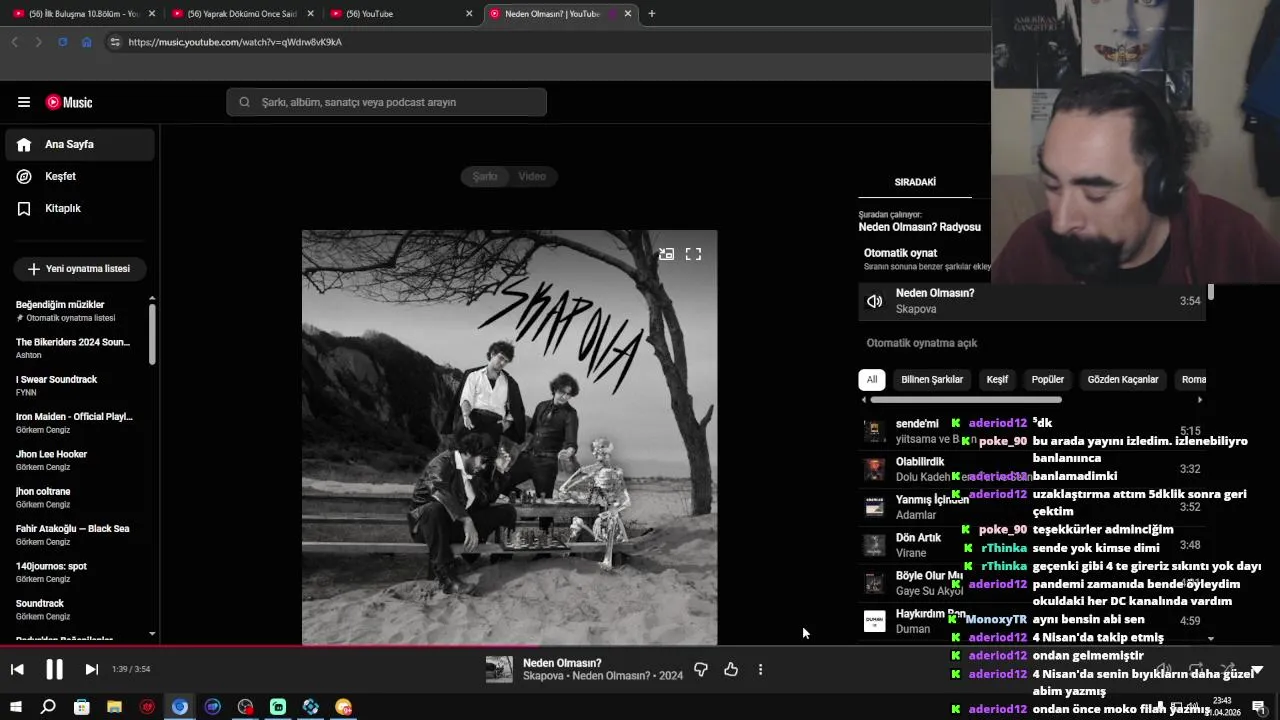Click the address bar URL

[x=235, y=42]
